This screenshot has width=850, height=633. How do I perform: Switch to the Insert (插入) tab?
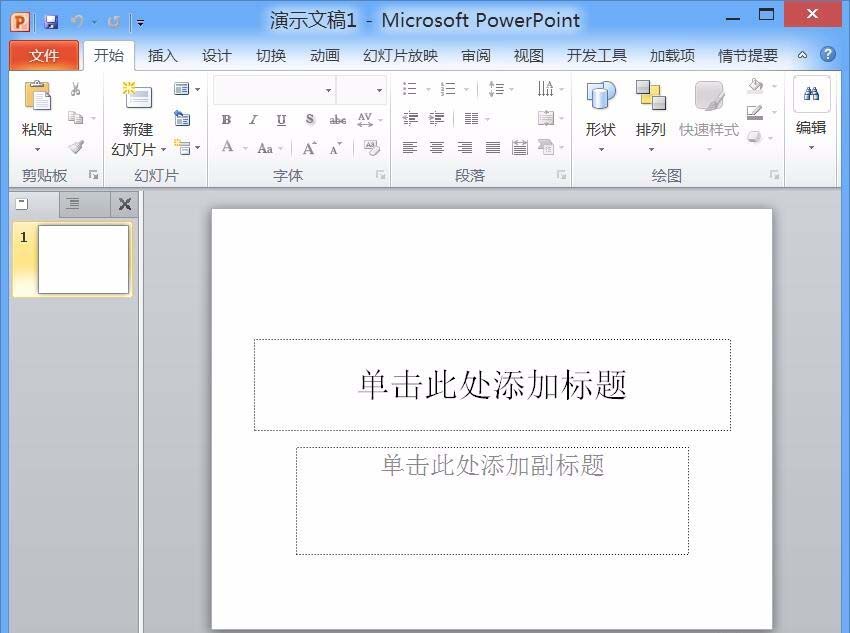point(162,56)
